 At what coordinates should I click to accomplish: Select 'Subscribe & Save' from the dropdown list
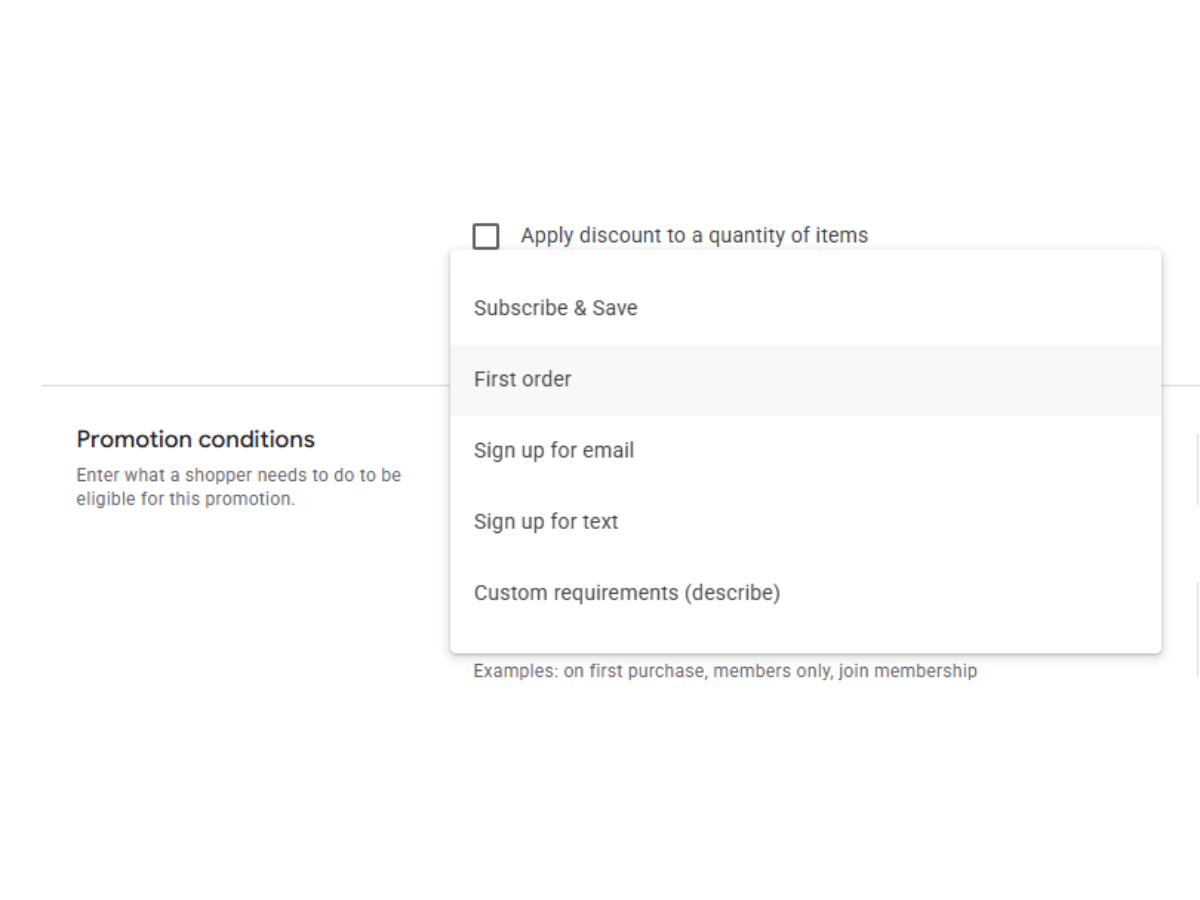coord(806,308)
